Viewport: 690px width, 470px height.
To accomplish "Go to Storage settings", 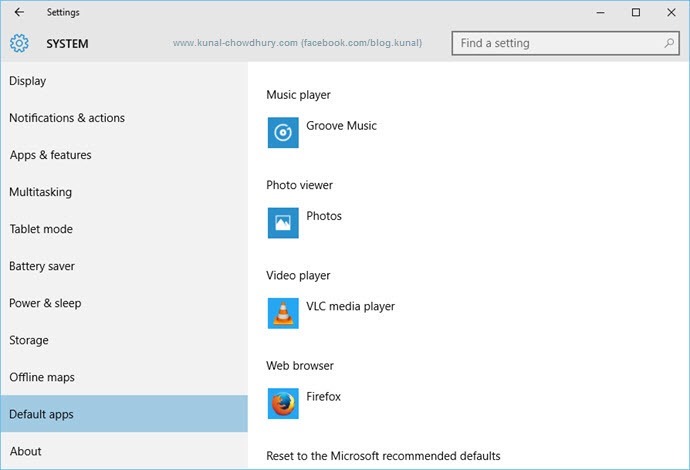I will (x=124, y=340).
